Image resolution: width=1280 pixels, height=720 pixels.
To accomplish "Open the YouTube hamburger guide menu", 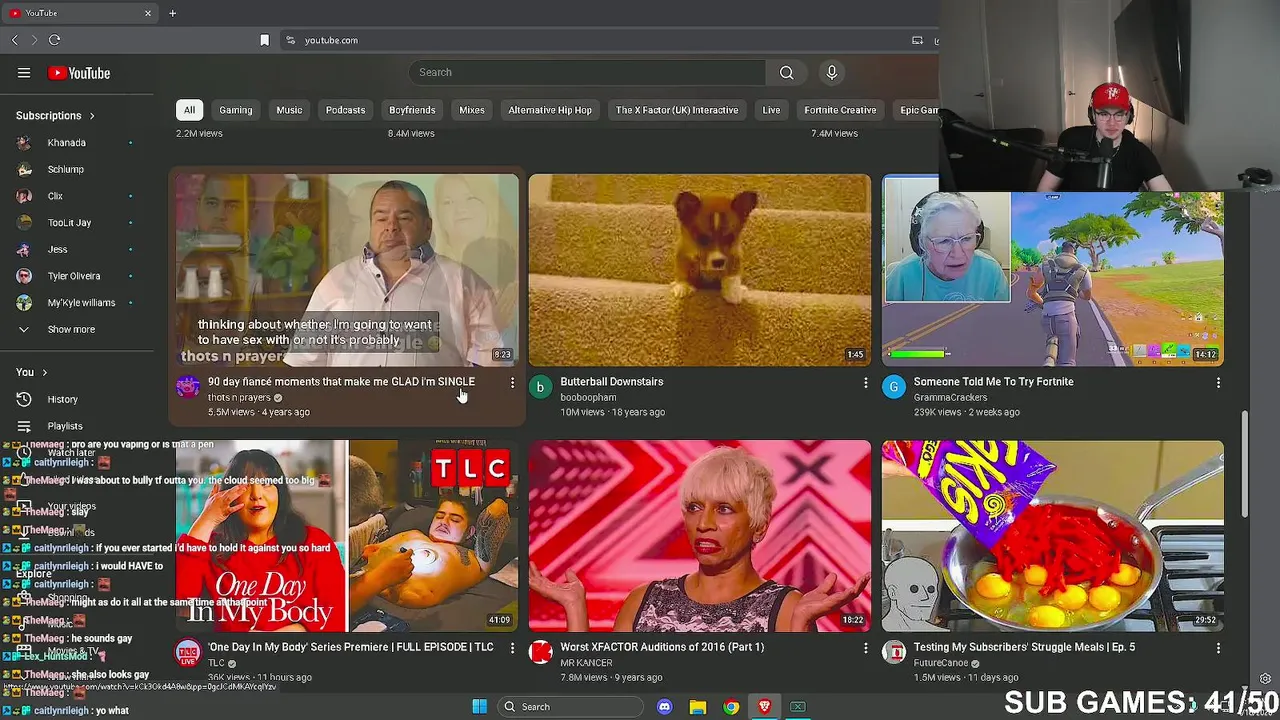I will coord(24,73).
